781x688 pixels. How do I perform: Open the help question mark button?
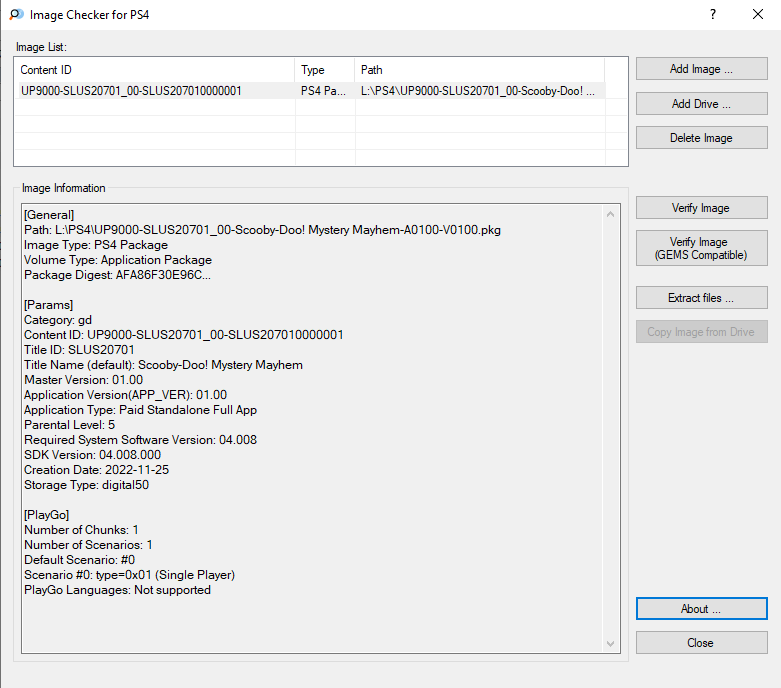pyautogui.click(x=713, y=14)
